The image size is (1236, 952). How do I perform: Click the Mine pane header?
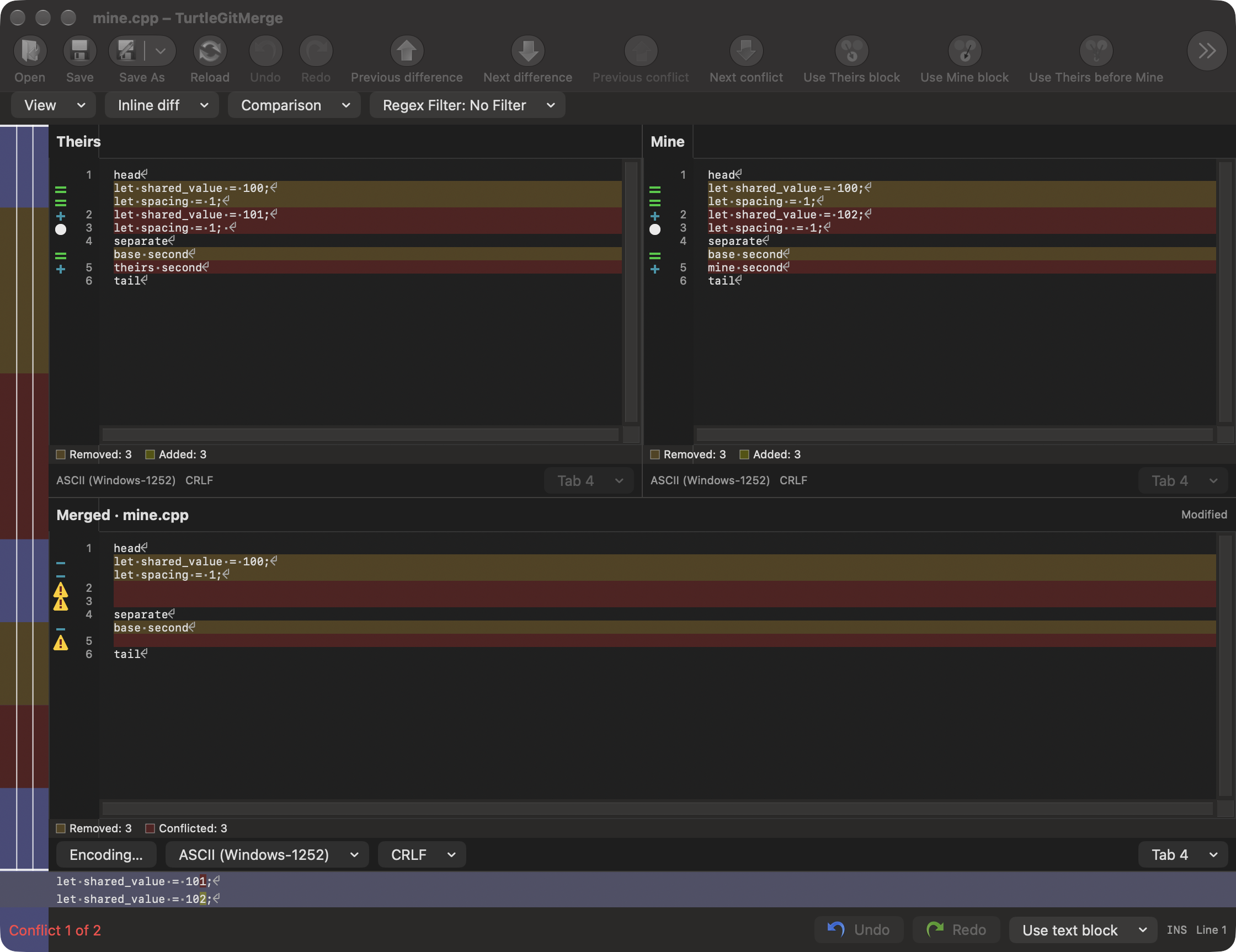pyautogui.click(x=667, y=141)
